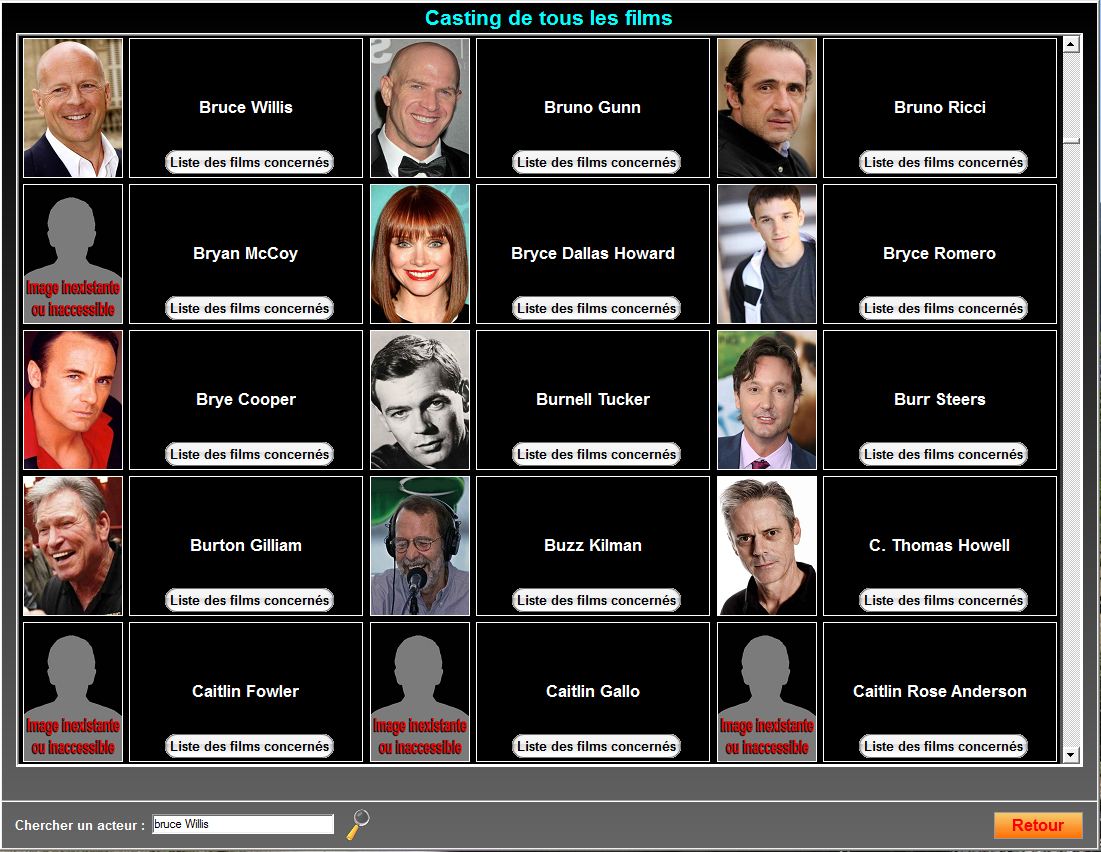Click the 'Caitlin Fowler' name label
Image resolution: width=1101 pixels, height=852 pixels.
pos(246,692)
